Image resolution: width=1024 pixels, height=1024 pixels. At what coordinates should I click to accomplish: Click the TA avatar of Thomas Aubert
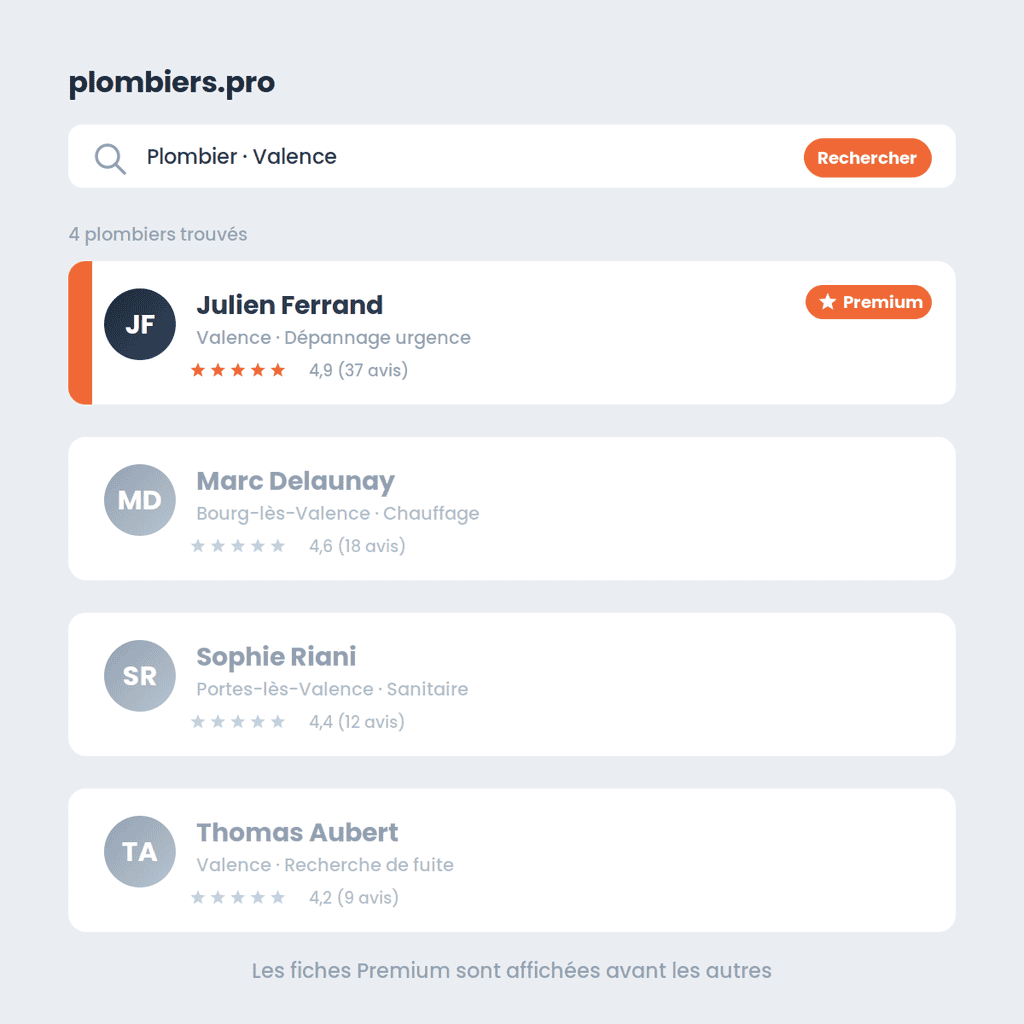pyautogui.click(x=140, y=851)
